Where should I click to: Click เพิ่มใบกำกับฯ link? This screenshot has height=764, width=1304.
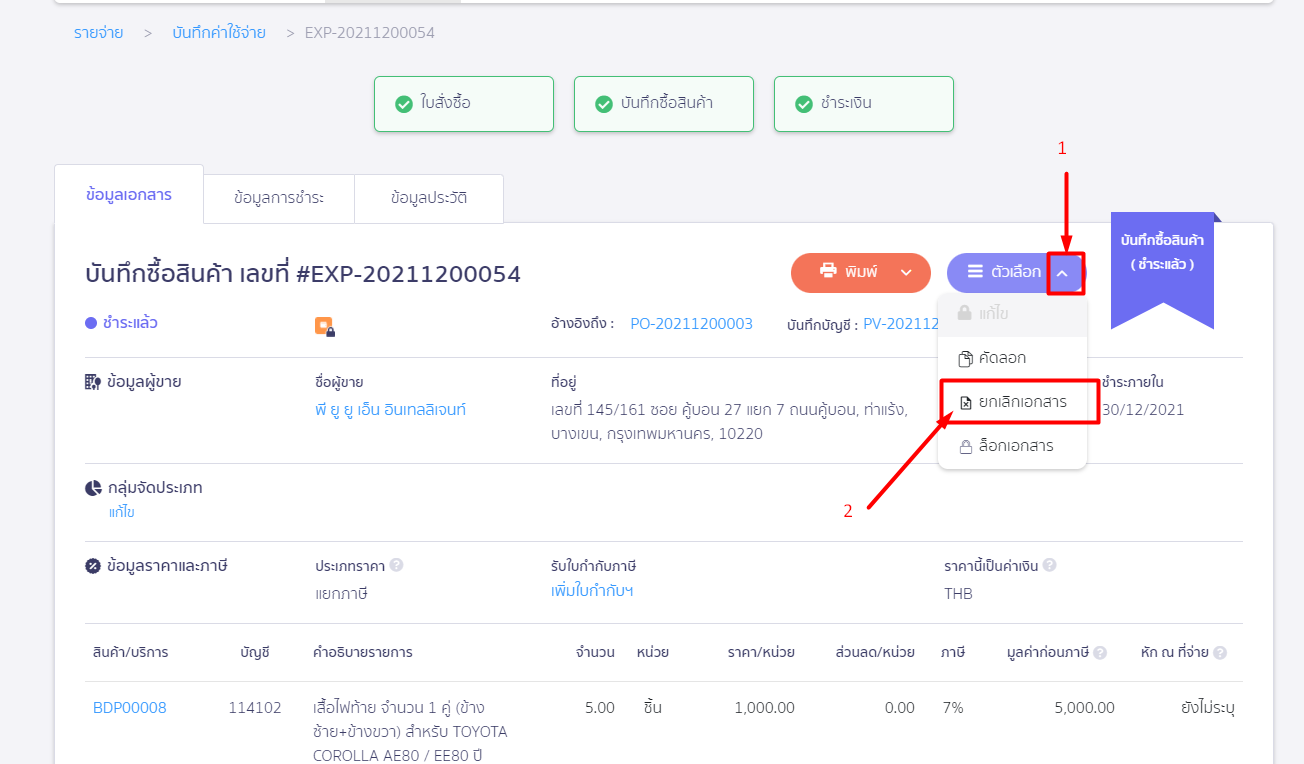click(x=592, y=591)
